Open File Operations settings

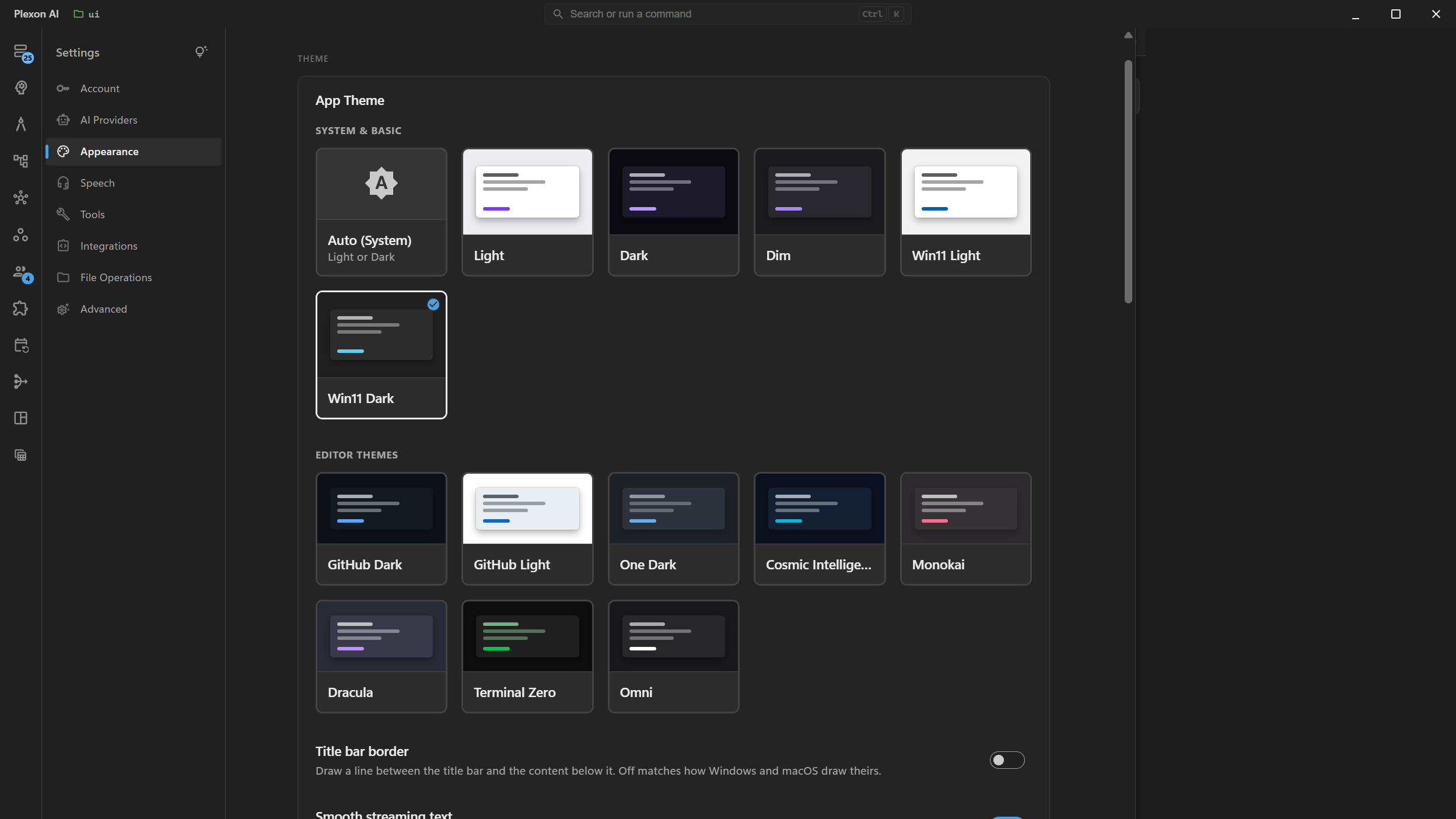(x=134, y=278)
